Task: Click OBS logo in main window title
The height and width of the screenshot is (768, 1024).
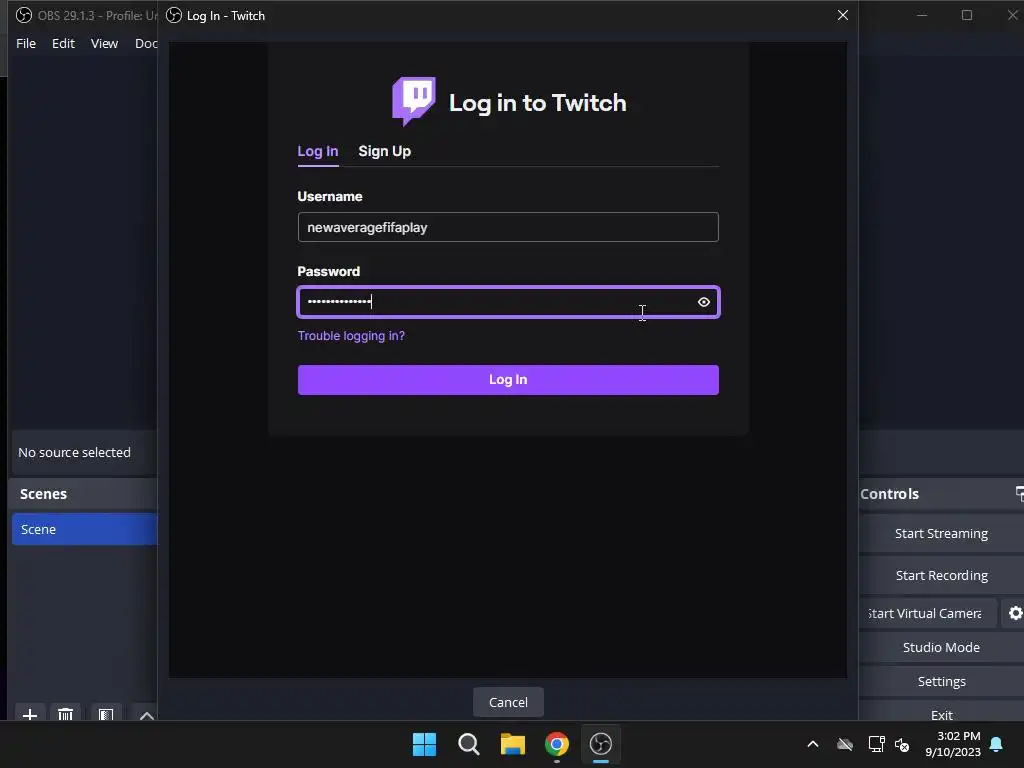Action: pos(24,15)
